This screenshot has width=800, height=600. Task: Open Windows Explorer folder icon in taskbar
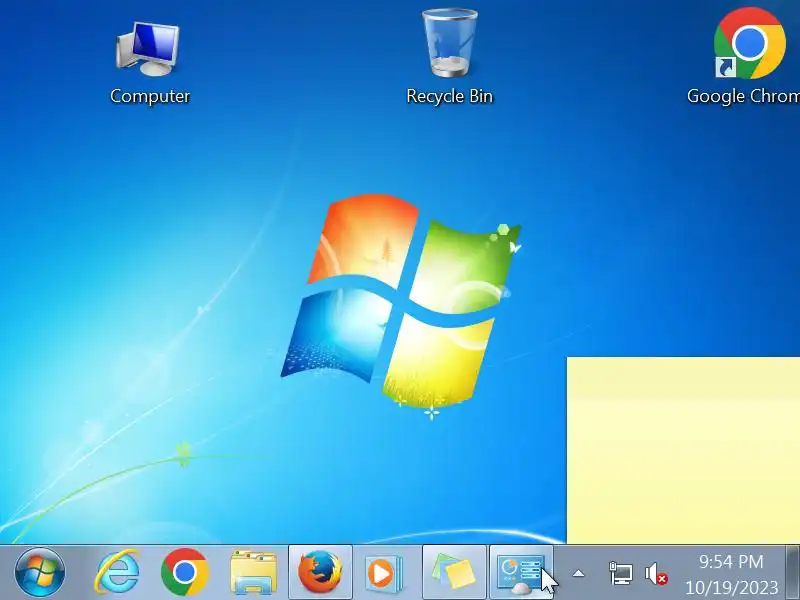pyautogui.click(x=253, y=572)
